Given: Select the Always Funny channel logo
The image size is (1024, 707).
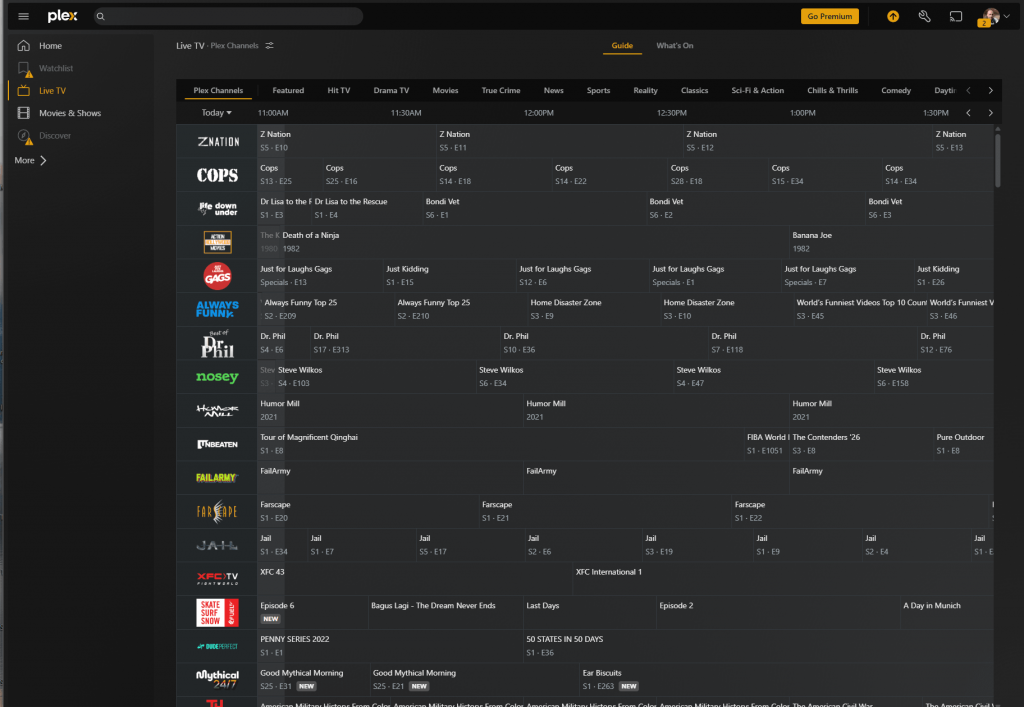Looking at the screenshot, I should [217, 309].
